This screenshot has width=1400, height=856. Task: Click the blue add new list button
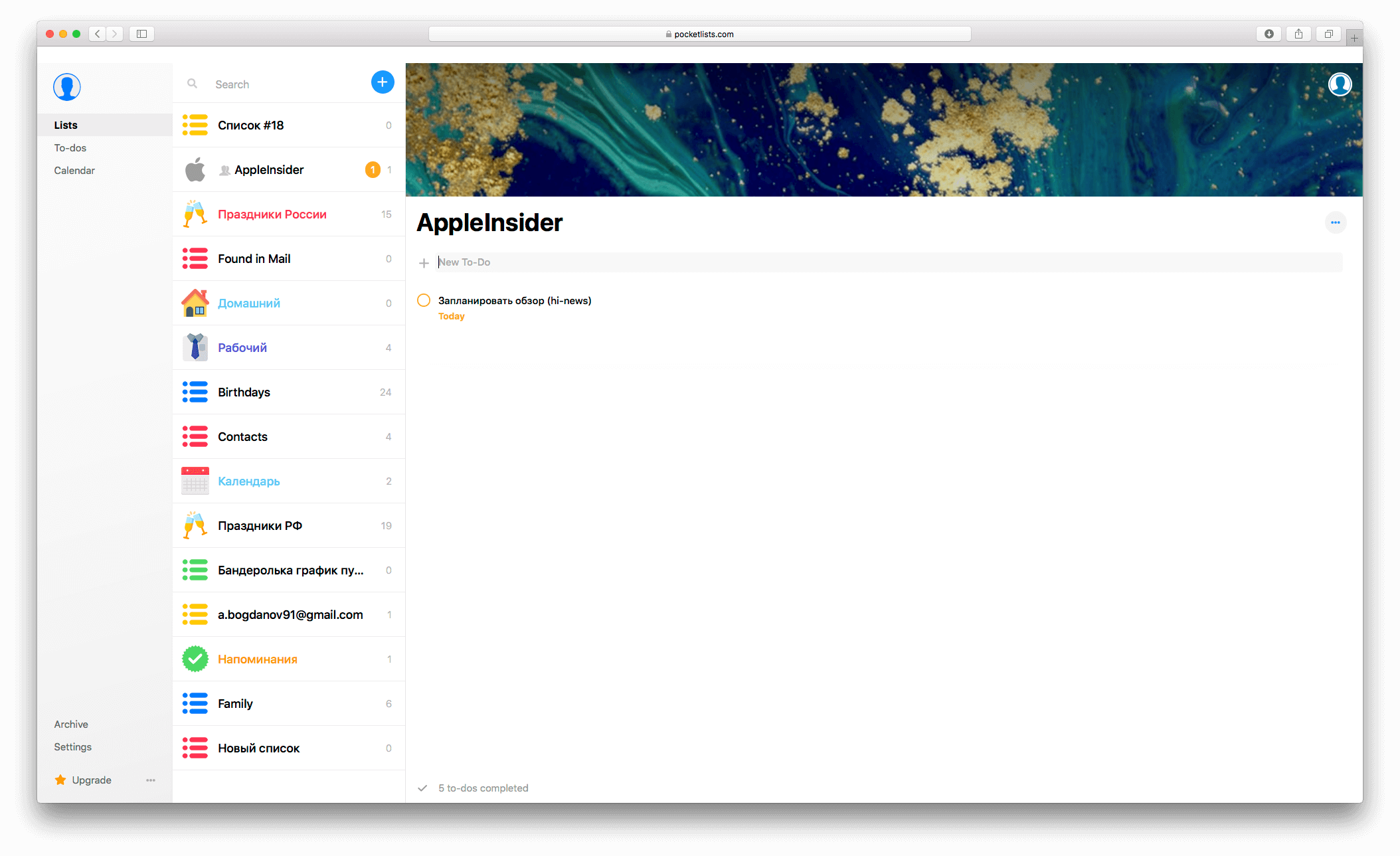383,82
